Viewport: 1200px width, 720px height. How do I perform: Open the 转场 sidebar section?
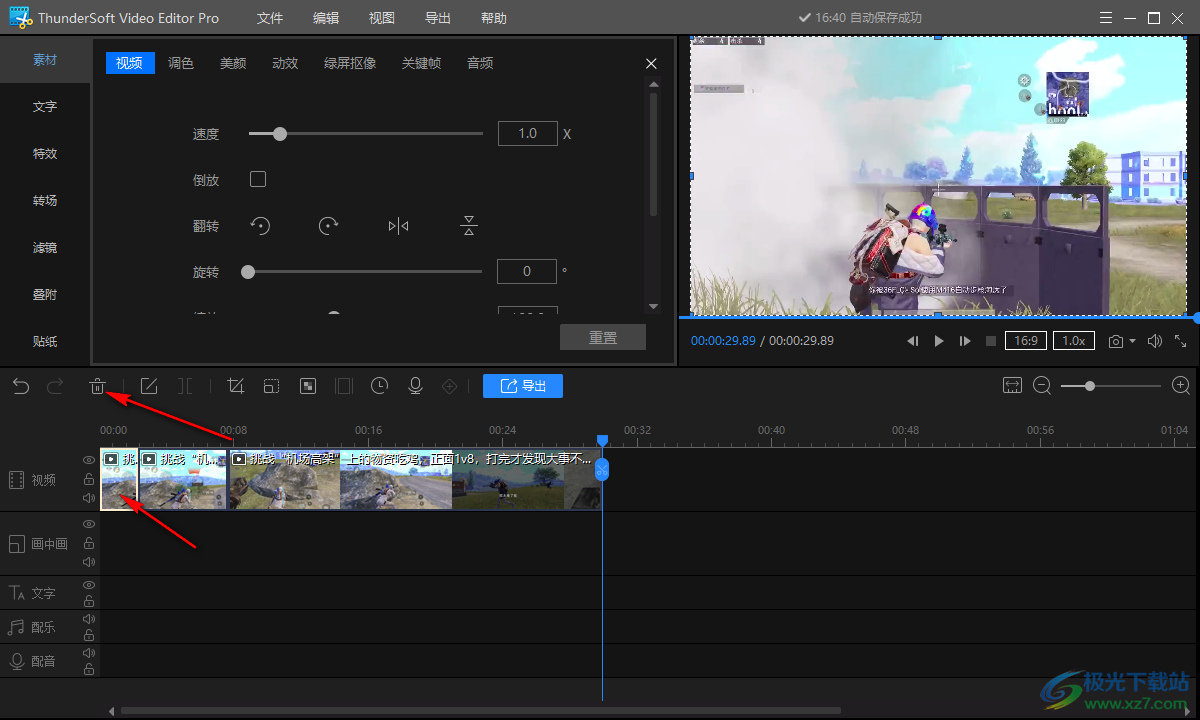(x=45, y=201)
